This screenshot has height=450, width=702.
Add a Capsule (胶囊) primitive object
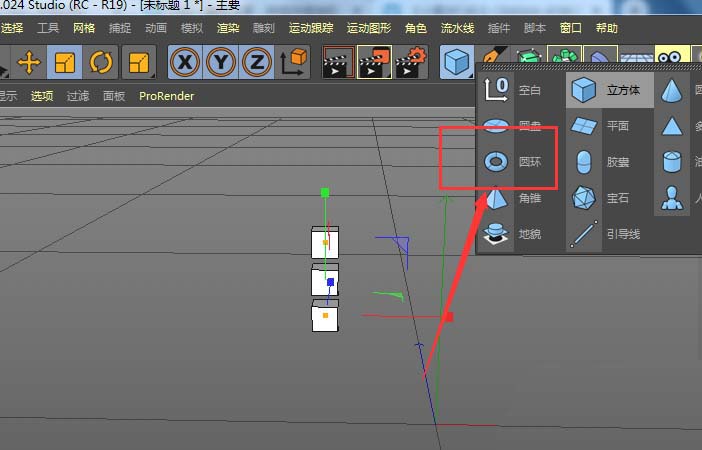584,162
